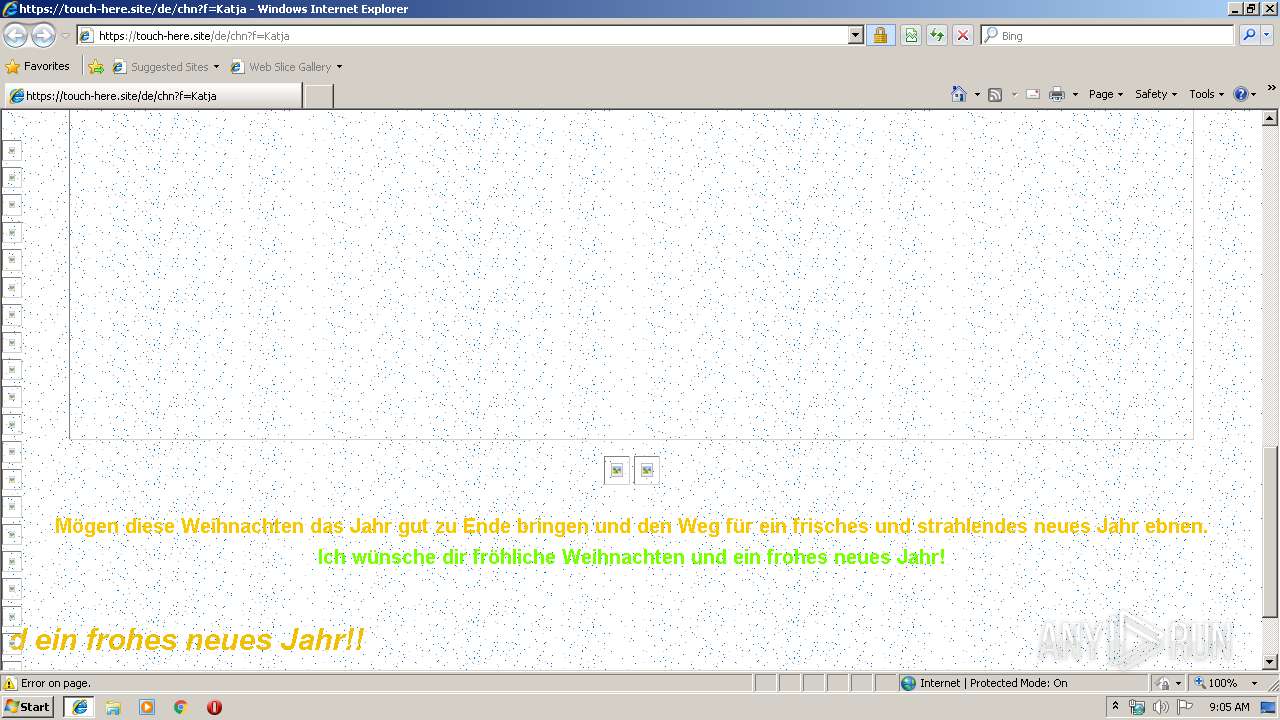Toggle Compatibility View icon
1280x720 pixels.
click(911, 35)
